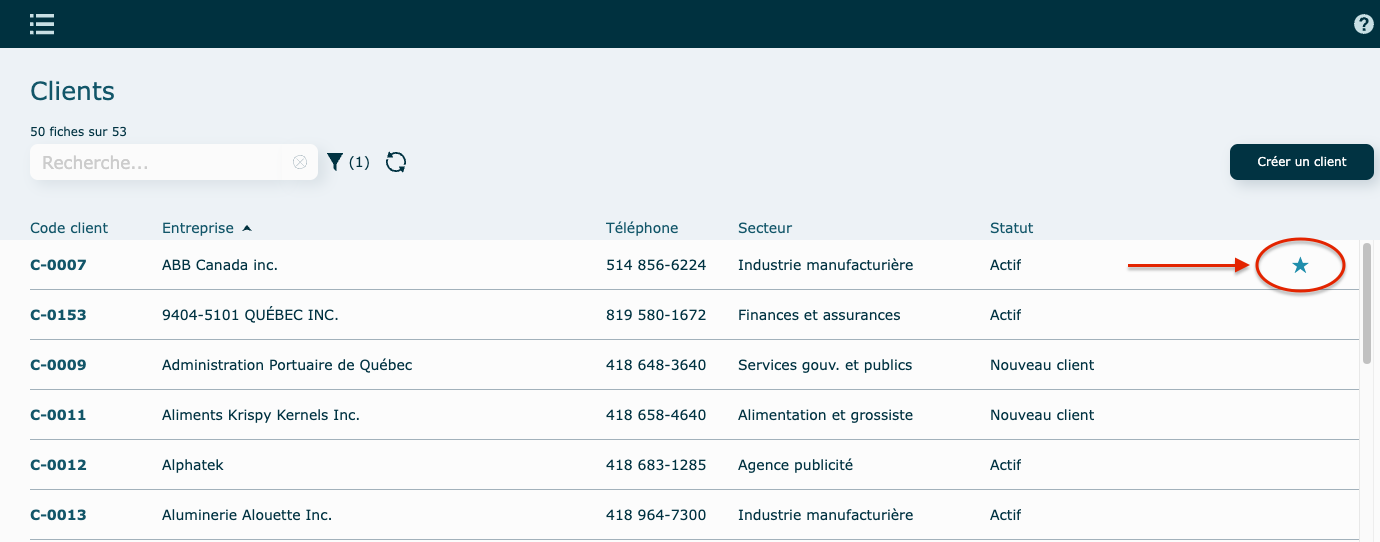
Task: Sort by Téléphone column header
Action: click(x=641, y=228)
